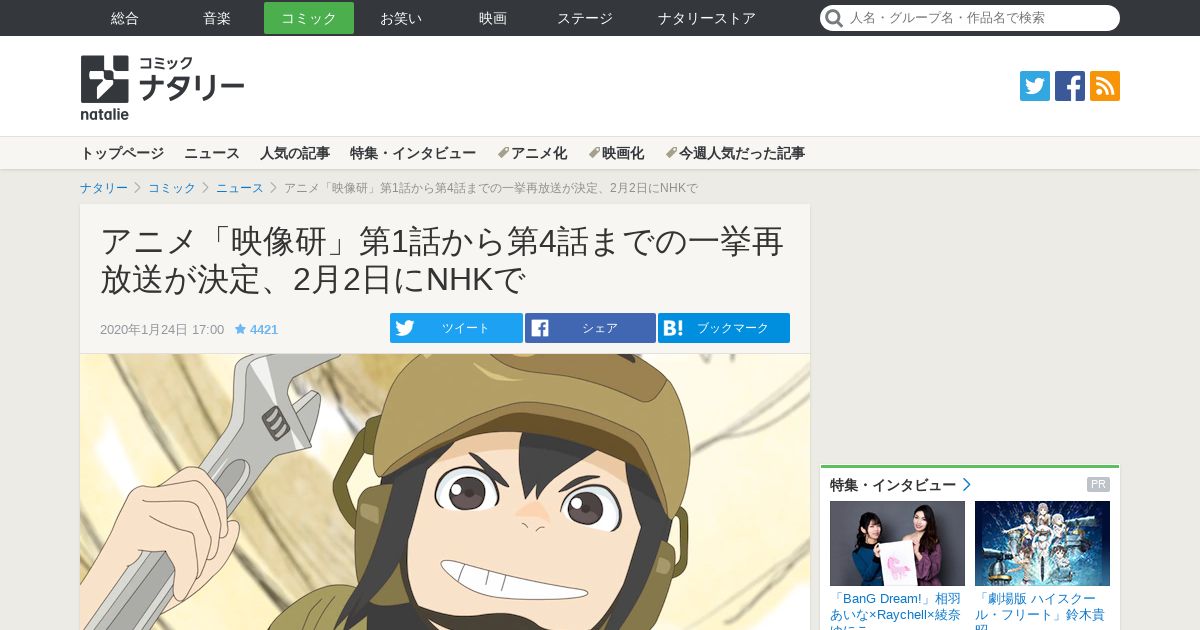Open the Comic Natalie logo homepage

162,87
